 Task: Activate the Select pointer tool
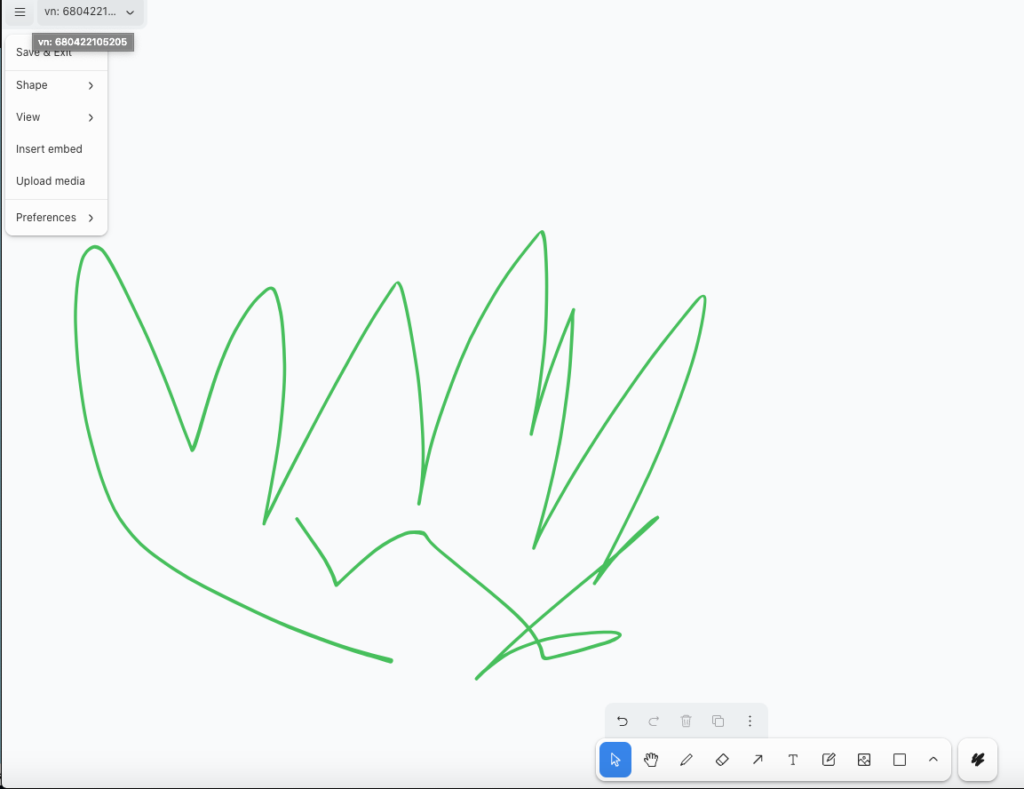pyautogui.click(x=615, y=760)
